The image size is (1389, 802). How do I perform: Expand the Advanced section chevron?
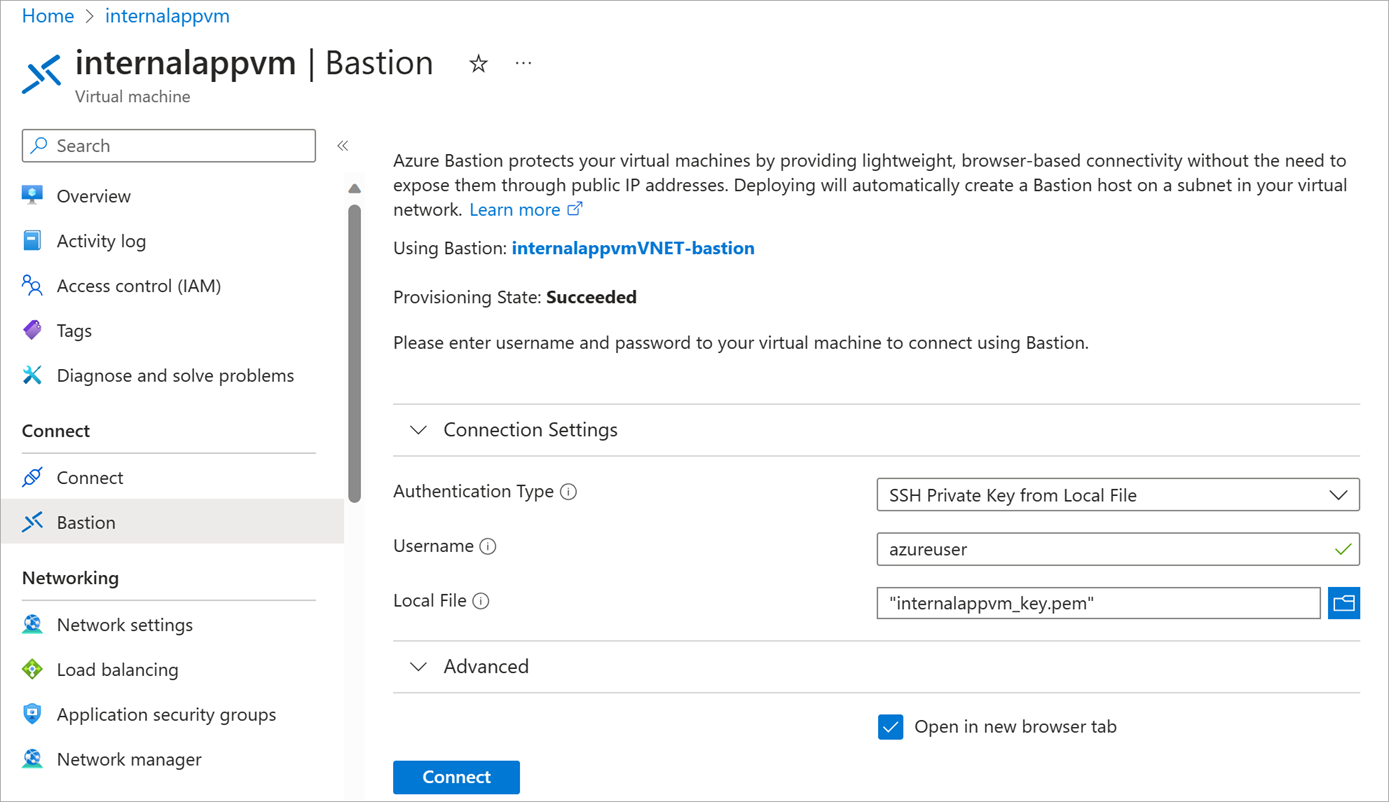coord(418,667)
